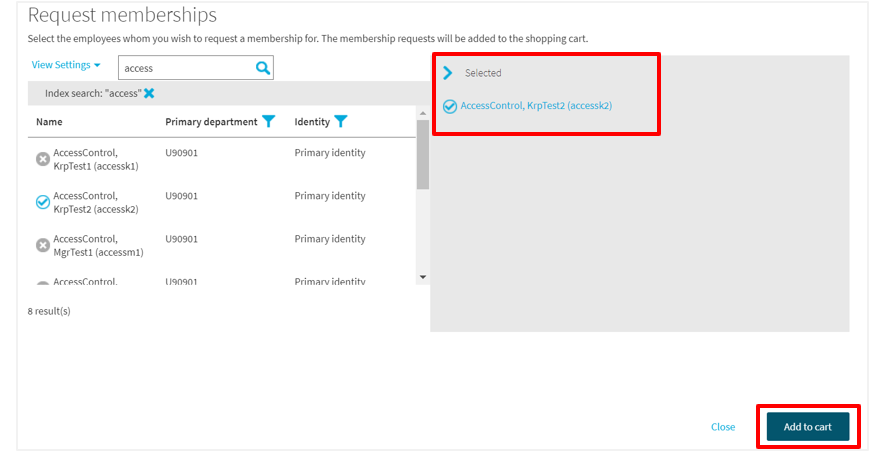Click the Add to cart button
Viewport: 879px width, 455px height.
click(x=807, y=427)
